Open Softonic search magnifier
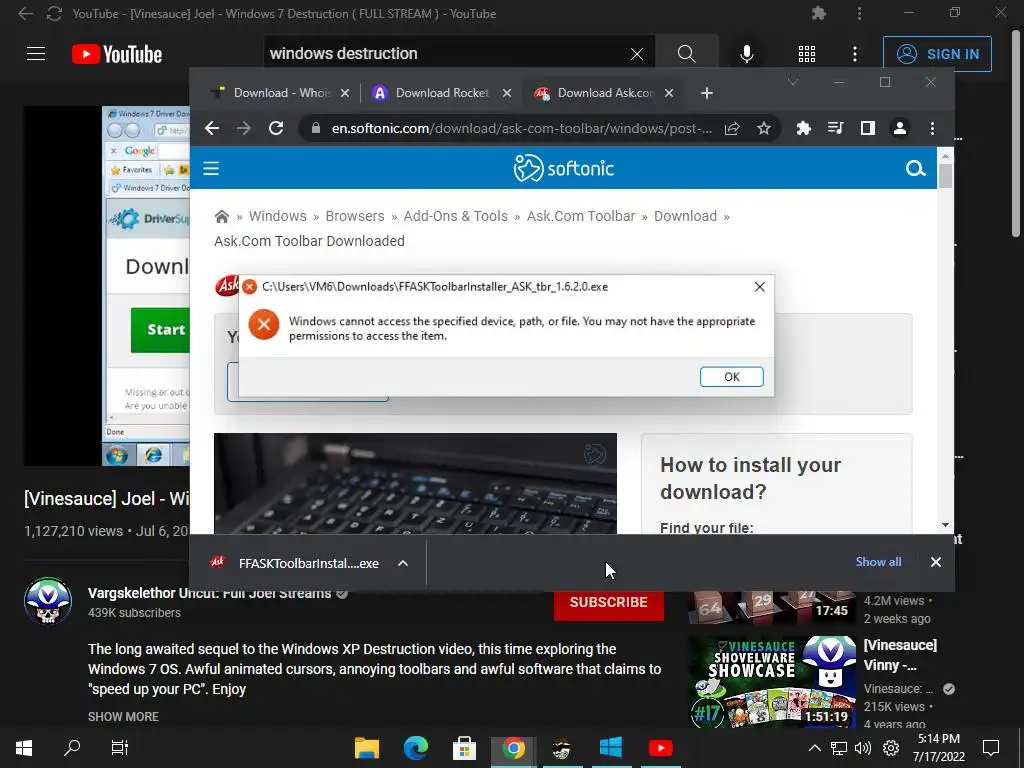Image resolution: width=1024 pixels, height=768 pixels. coord(915,168)
